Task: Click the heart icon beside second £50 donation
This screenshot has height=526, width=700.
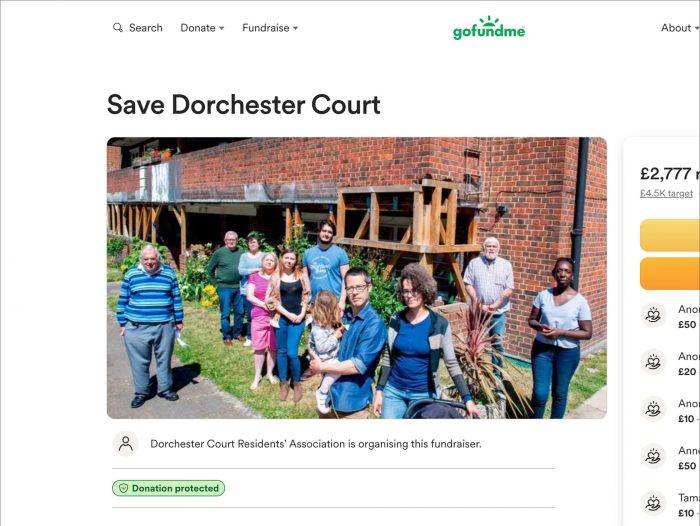Action: tap(653, 456)
